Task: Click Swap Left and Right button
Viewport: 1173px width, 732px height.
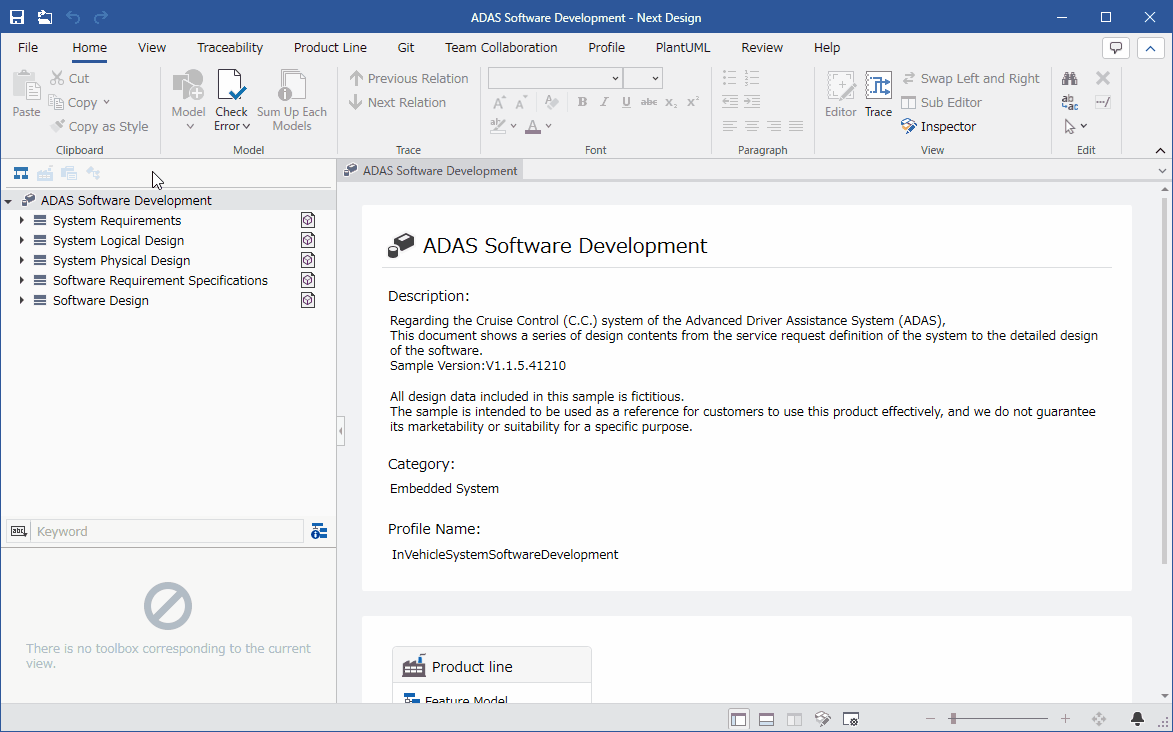Action: pyautogui.click(x=970, y=79)
